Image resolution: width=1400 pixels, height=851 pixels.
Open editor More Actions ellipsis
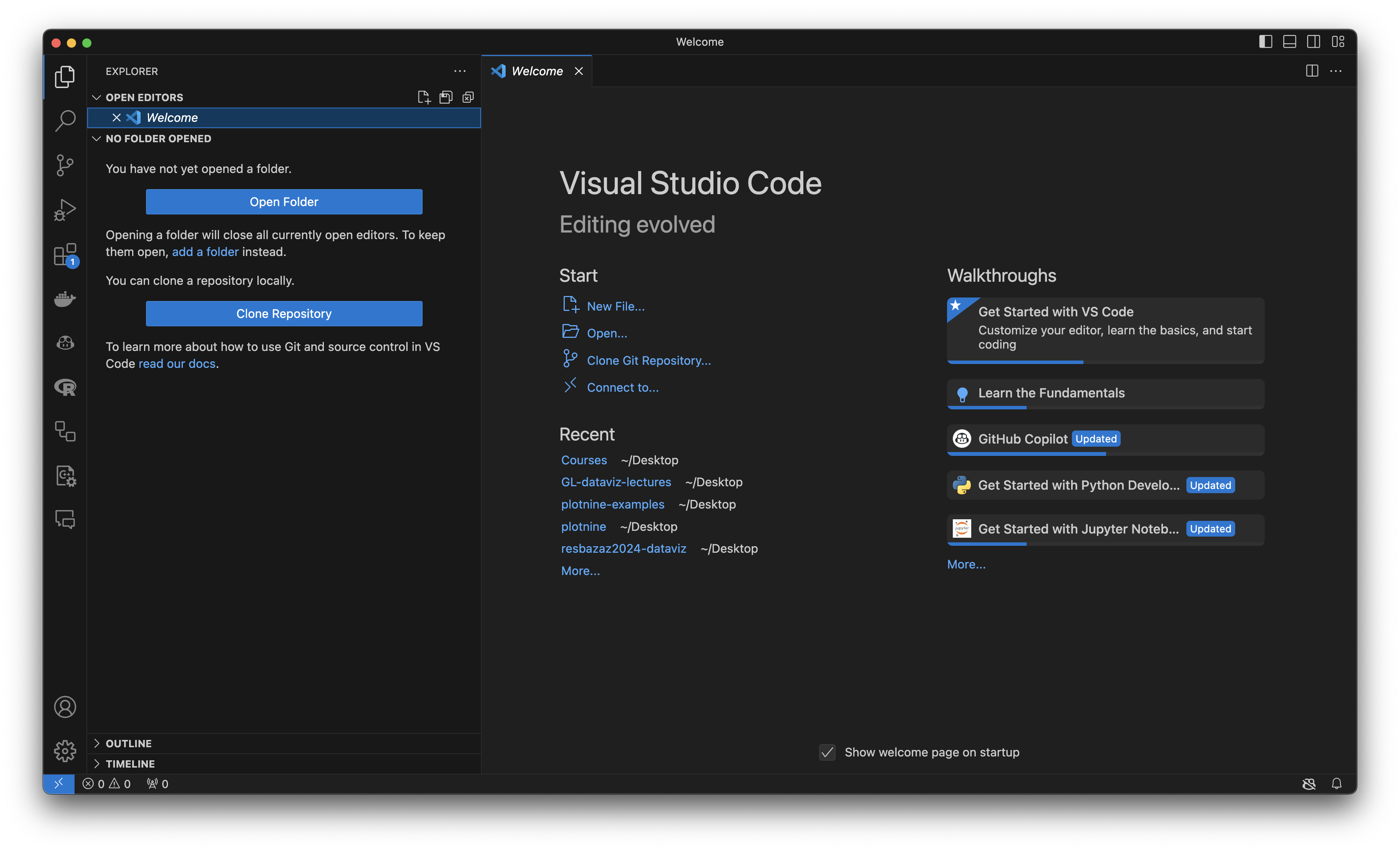tap(1336, 71)
